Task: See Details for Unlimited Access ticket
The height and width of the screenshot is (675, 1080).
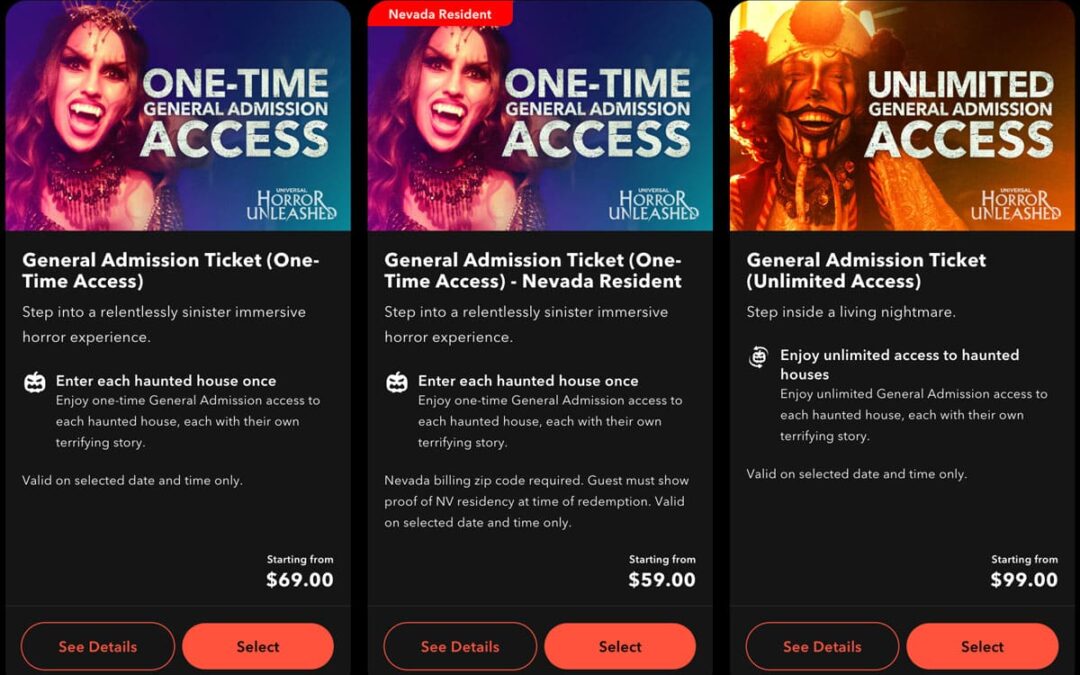Action: pyautogui.click(x=822, y=646)
